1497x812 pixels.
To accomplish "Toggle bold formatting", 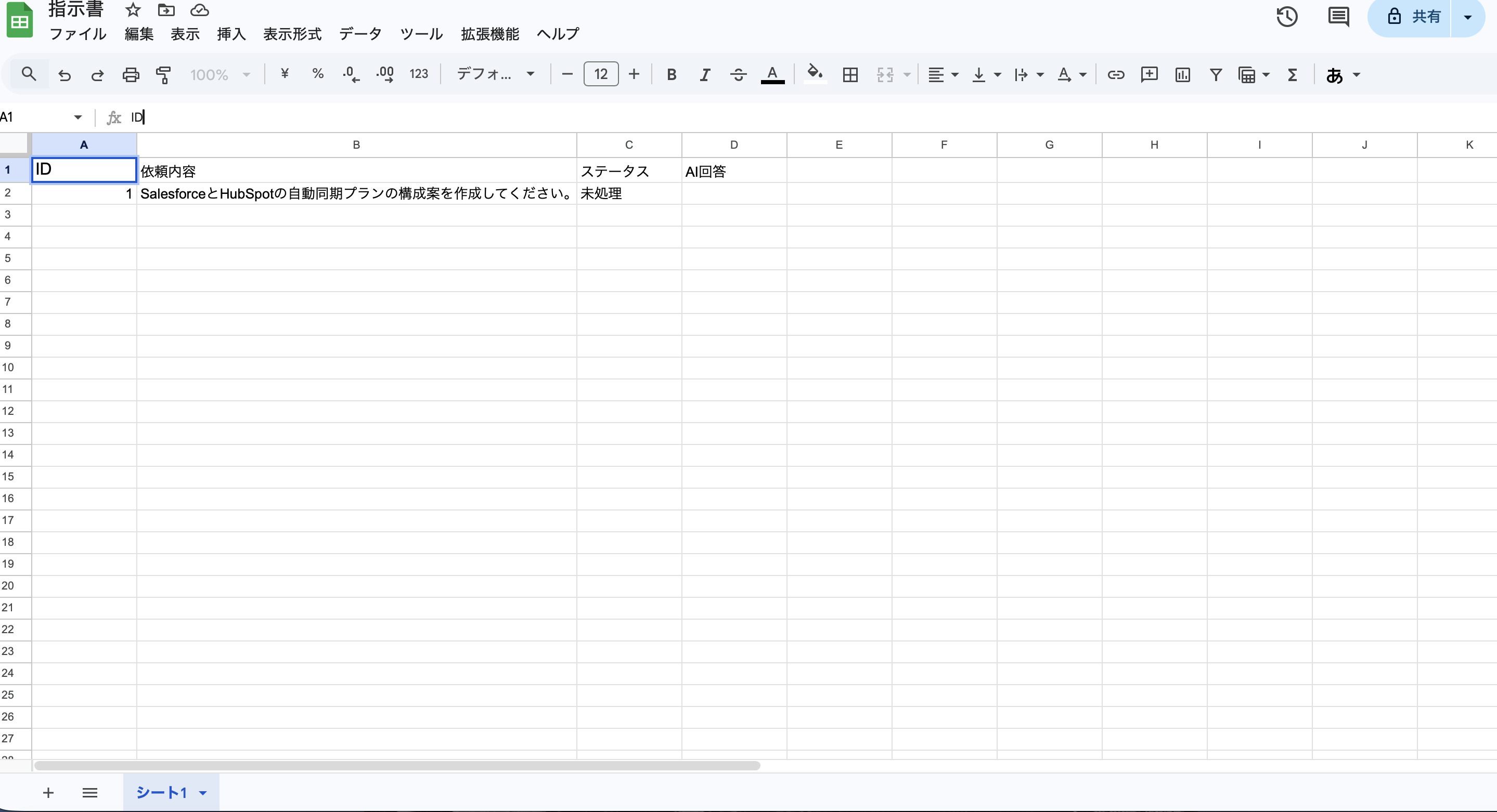I will pyautogui.click(x=671, y=74).
